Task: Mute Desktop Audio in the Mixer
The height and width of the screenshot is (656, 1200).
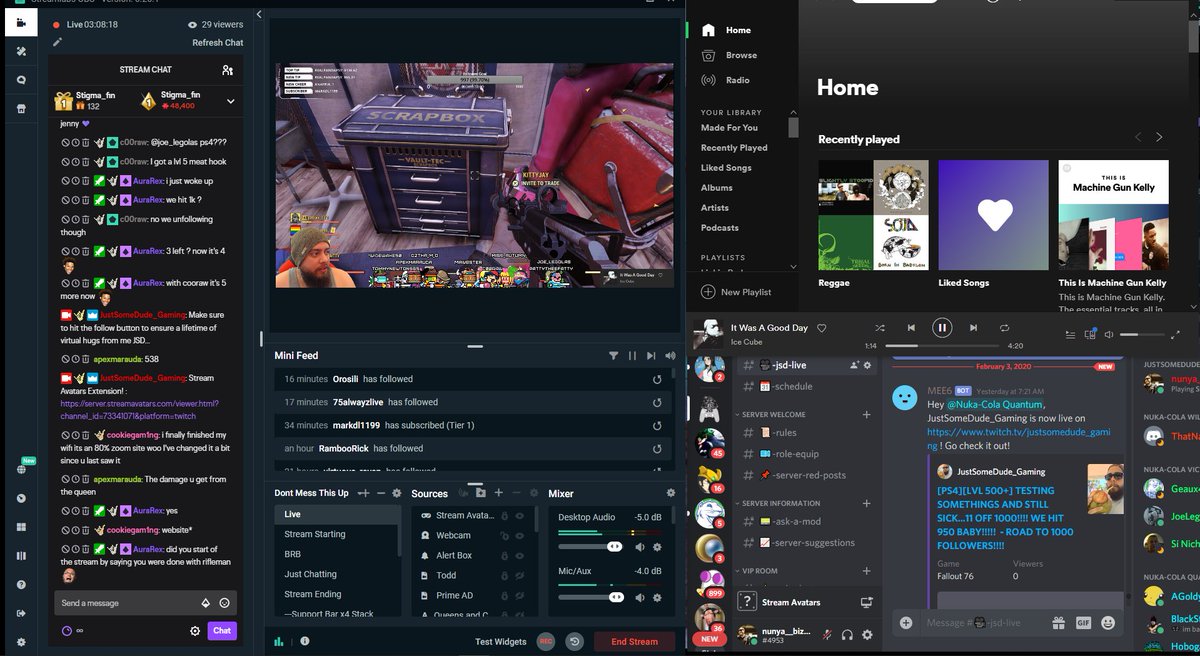Action: pyautogui.click(x=640, y=547)
